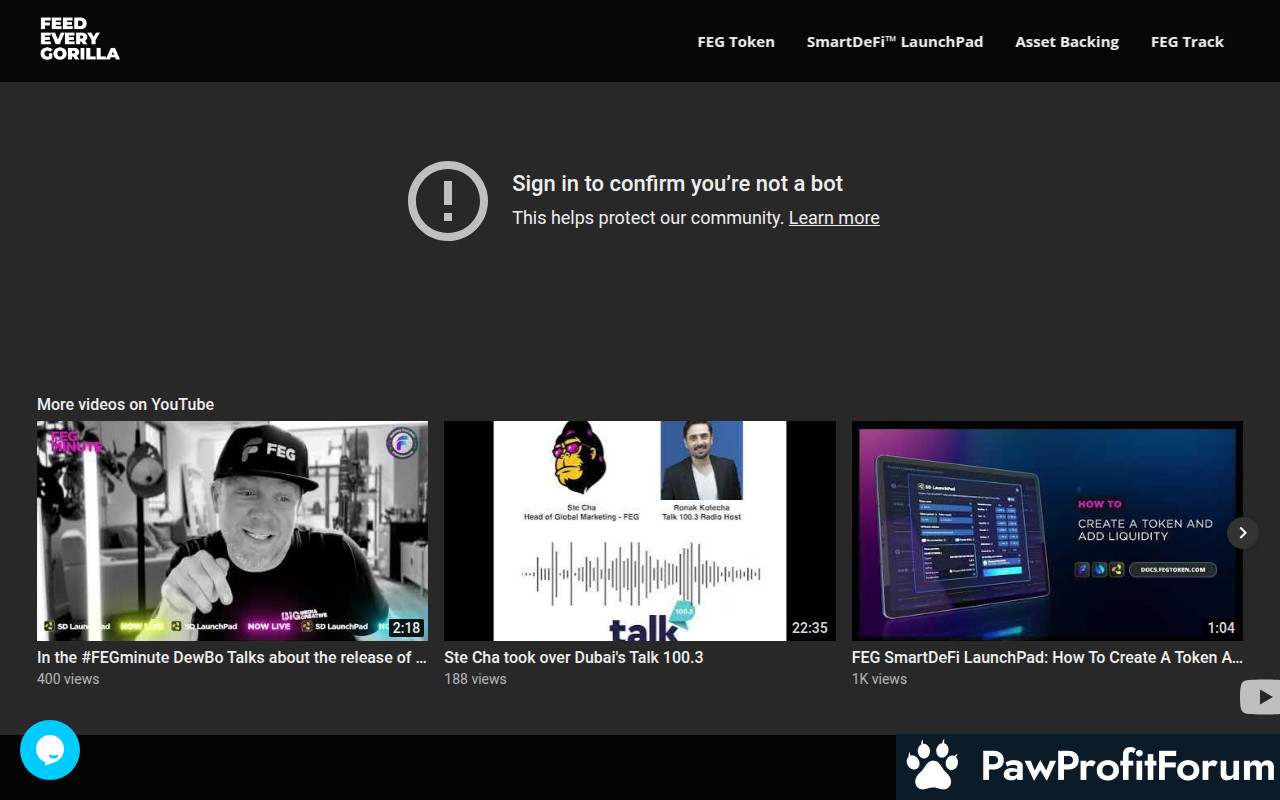Follow the Learn more link
Image resolution: width=1280 pixels, height=800 pixels.
tap(834, 218)
